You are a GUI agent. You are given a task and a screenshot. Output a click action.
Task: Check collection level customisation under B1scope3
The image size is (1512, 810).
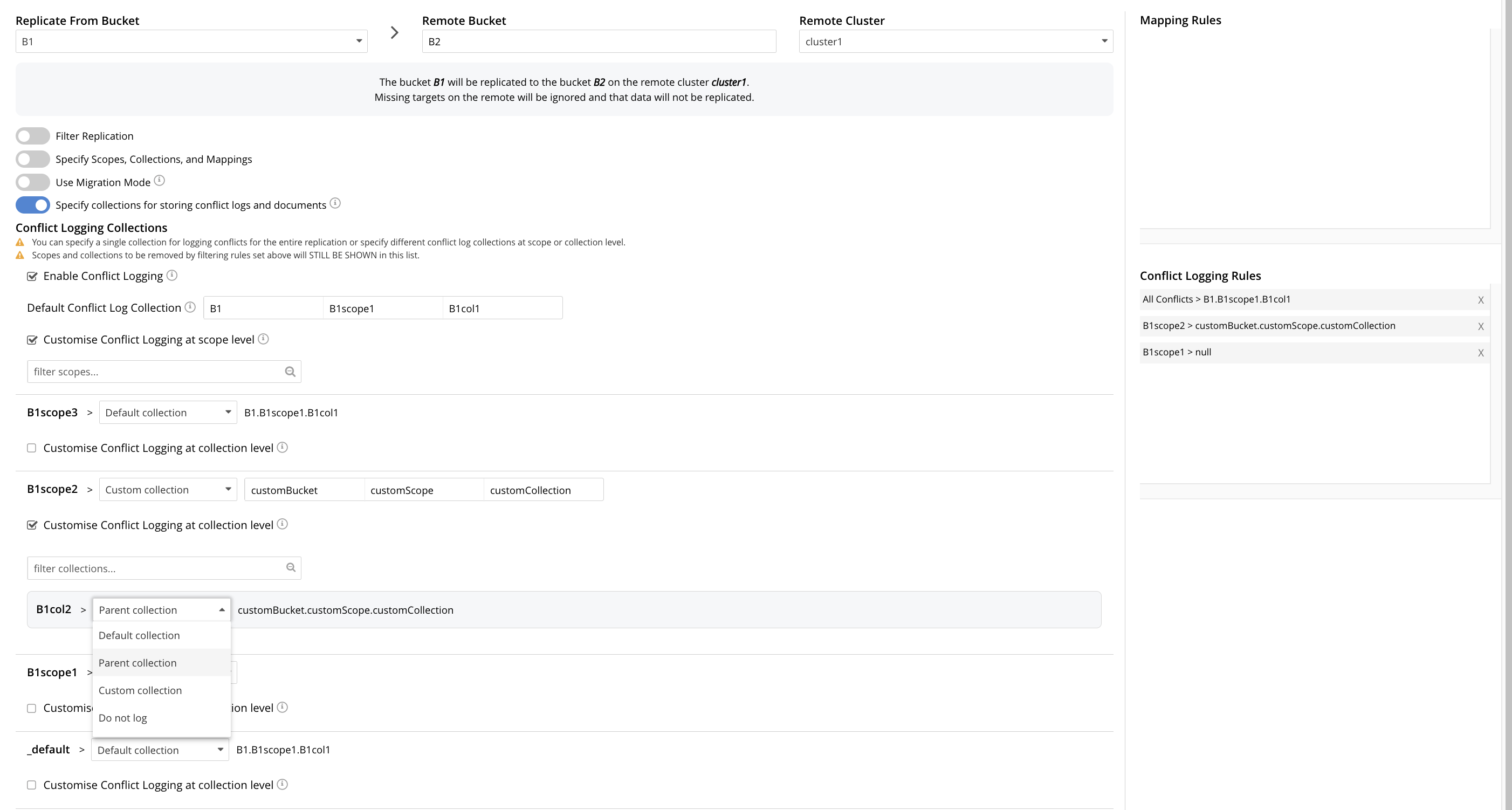point(32,449)
